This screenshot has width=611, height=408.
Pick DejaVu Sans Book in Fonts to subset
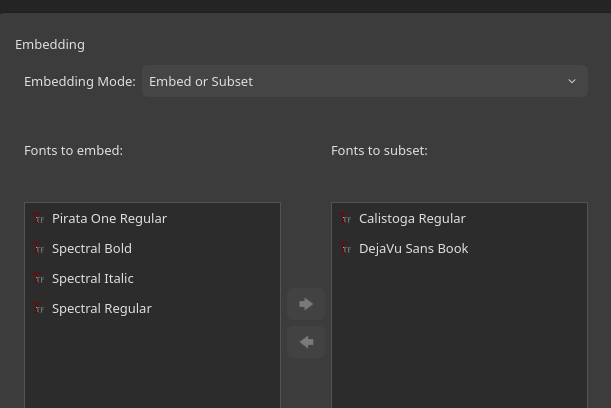(x=413, y=248)
